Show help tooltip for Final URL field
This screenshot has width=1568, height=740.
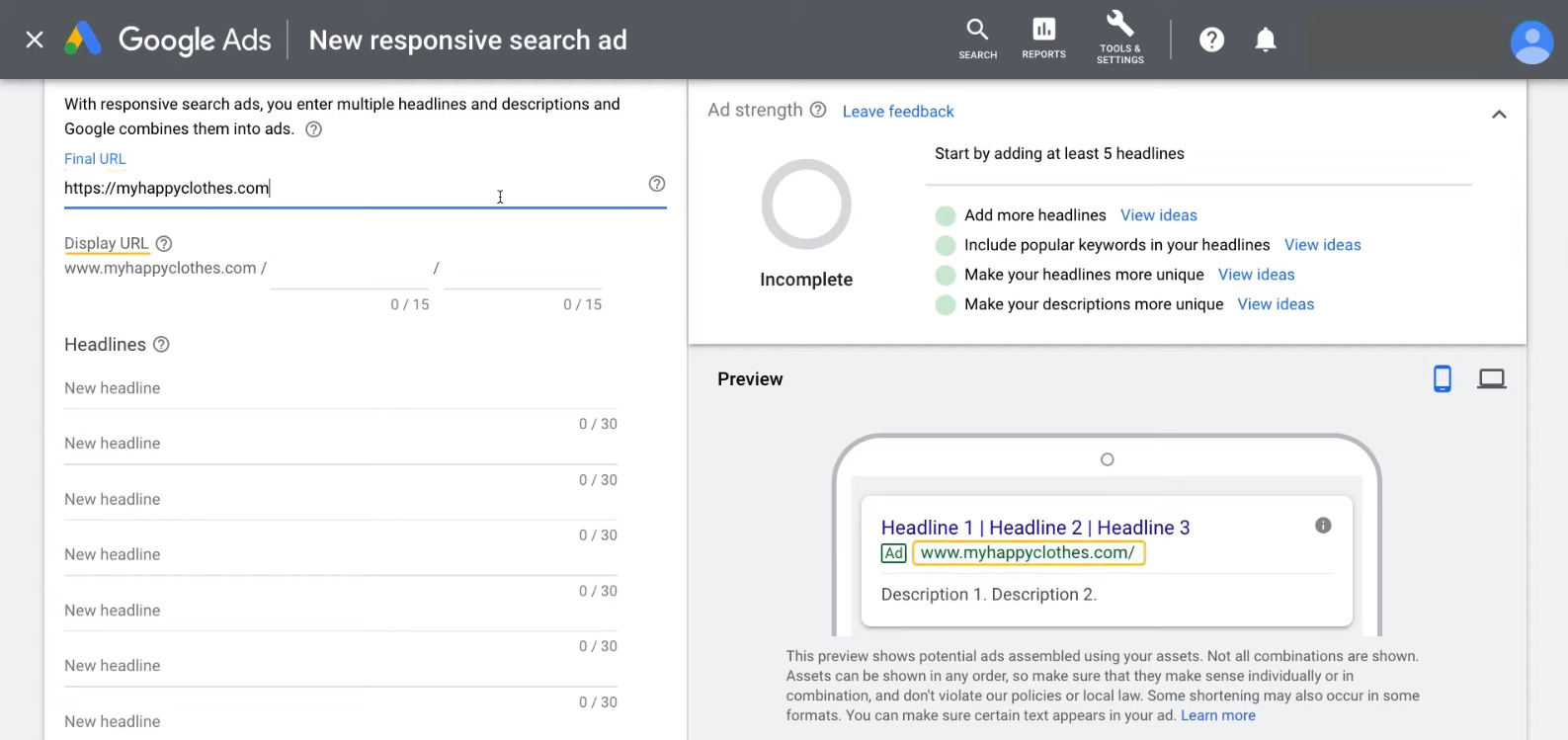656,184
